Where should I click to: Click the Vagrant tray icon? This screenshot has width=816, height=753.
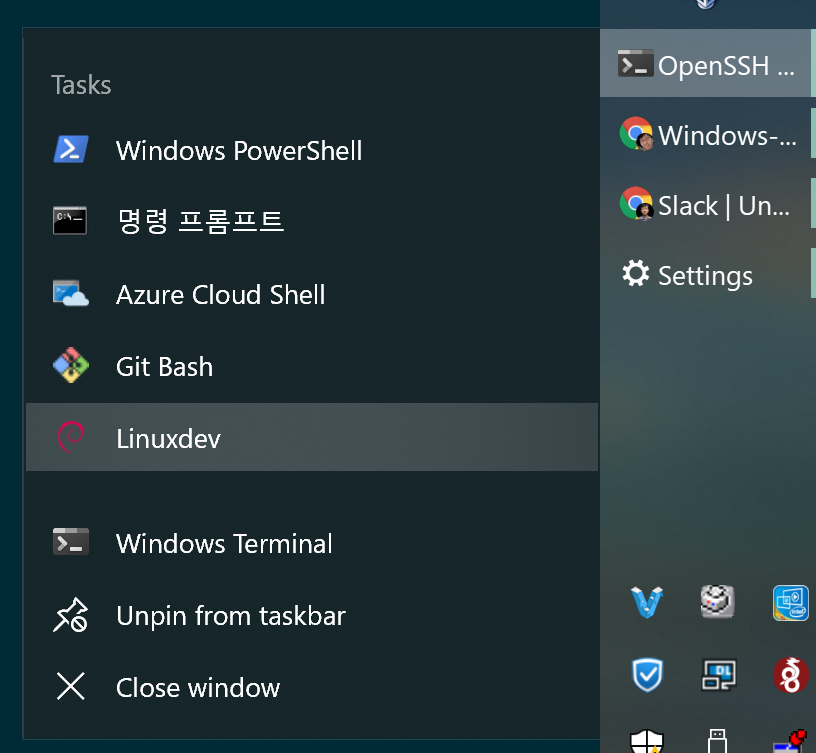646,602
